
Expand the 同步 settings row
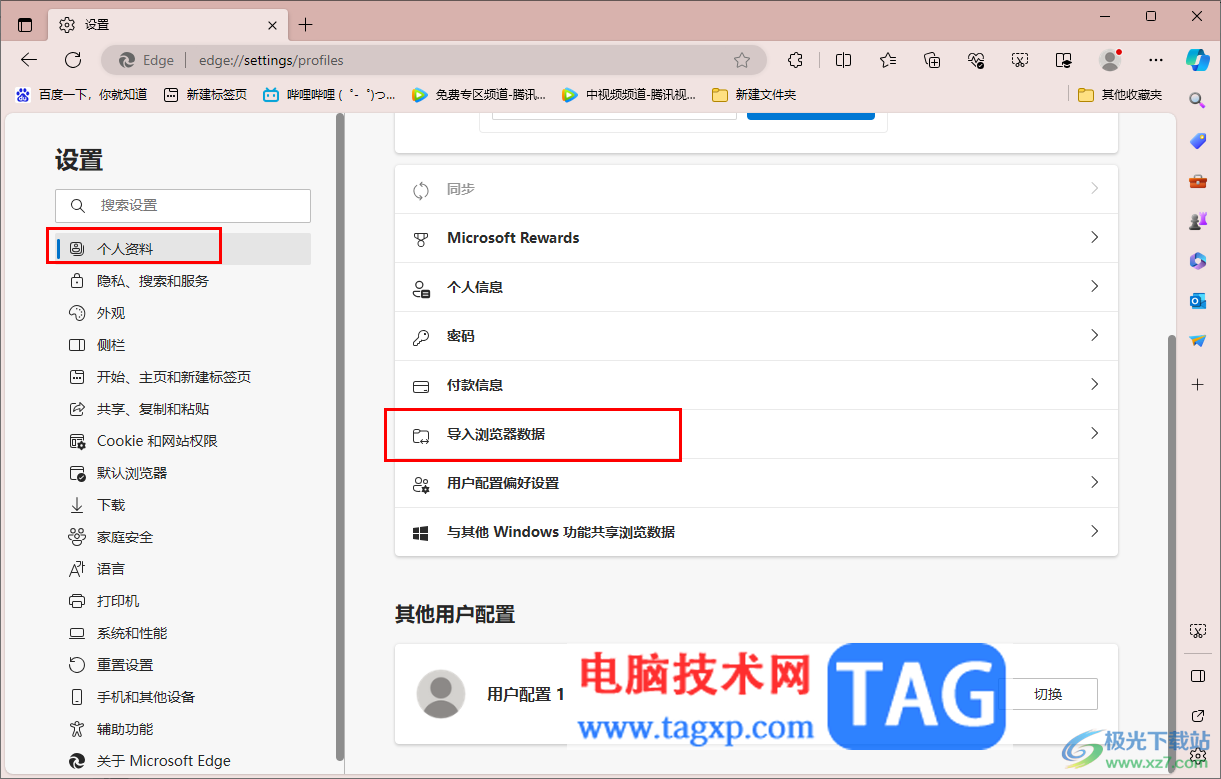click(1093, 189)
